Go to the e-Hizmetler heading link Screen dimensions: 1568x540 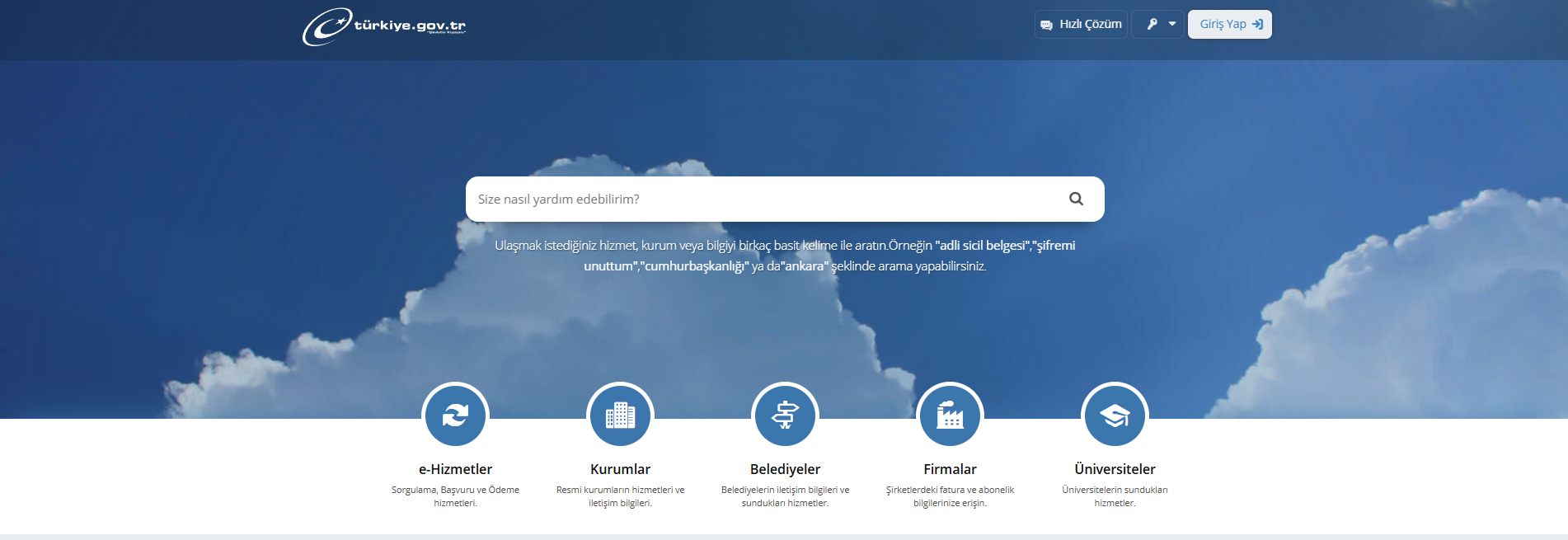click(x=455, y=469)
